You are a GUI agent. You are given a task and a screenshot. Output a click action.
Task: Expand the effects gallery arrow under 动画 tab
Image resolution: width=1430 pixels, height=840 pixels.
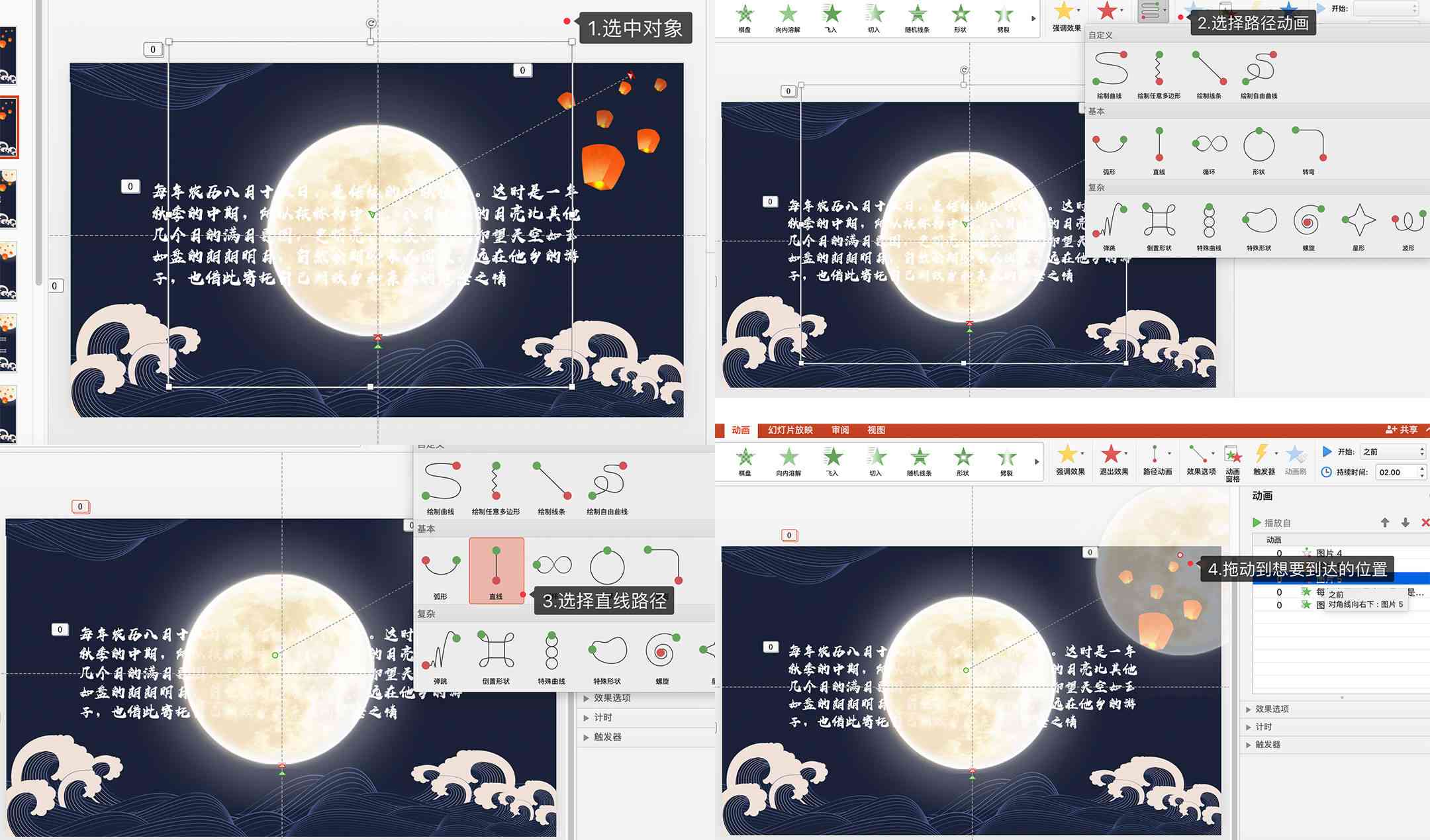point(1037,462)
